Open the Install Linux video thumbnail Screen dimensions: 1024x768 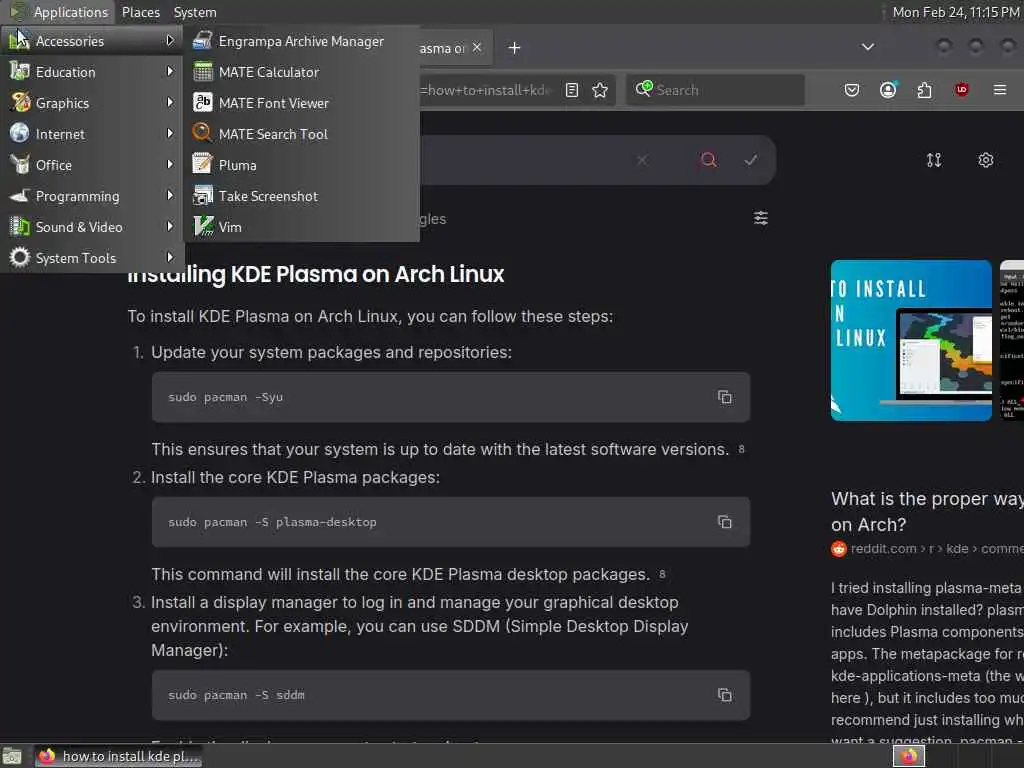click(x=911, y=340)
